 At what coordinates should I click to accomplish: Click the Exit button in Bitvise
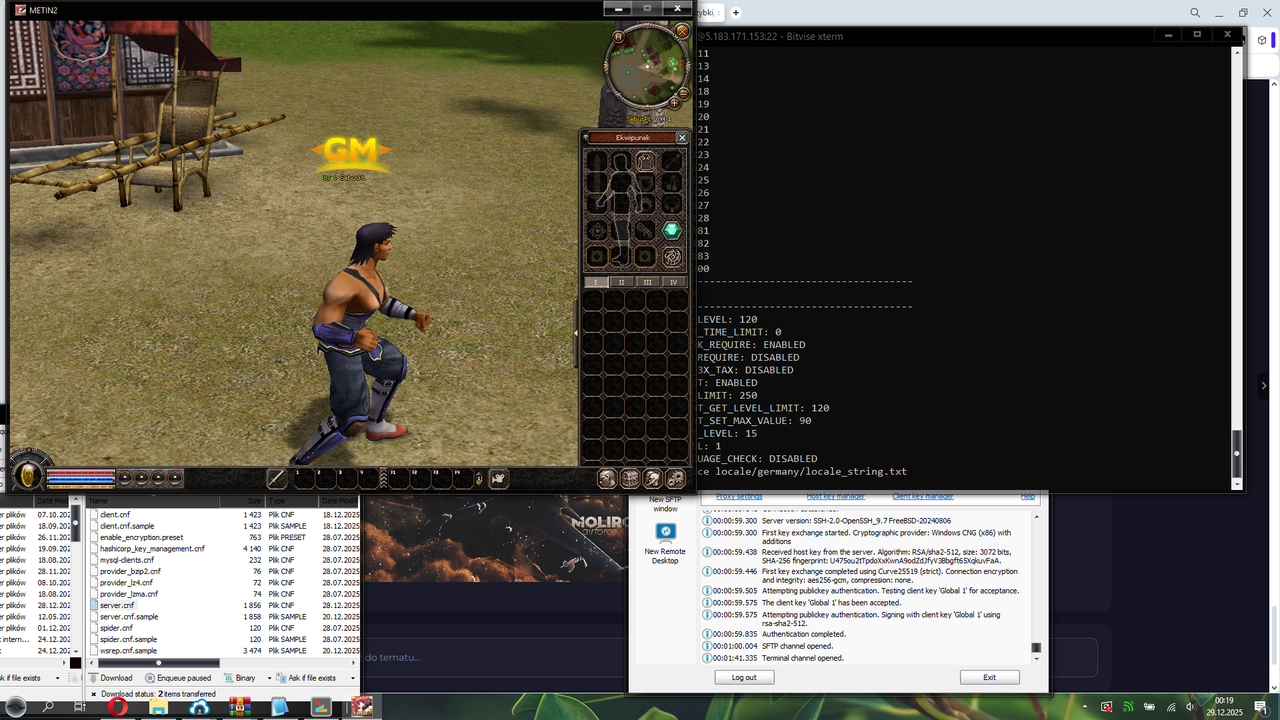click(x=989, y=677)
